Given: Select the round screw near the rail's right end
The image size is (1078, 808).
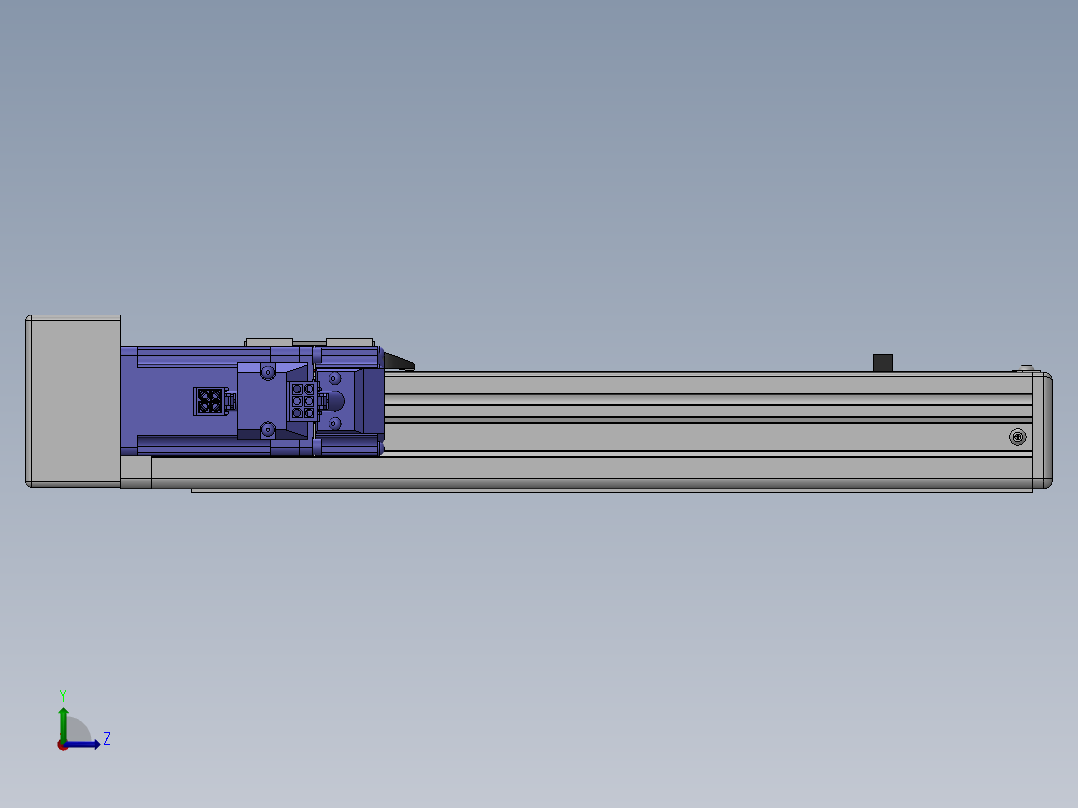Looking at the screenshot, I should tap(1018, 437).
